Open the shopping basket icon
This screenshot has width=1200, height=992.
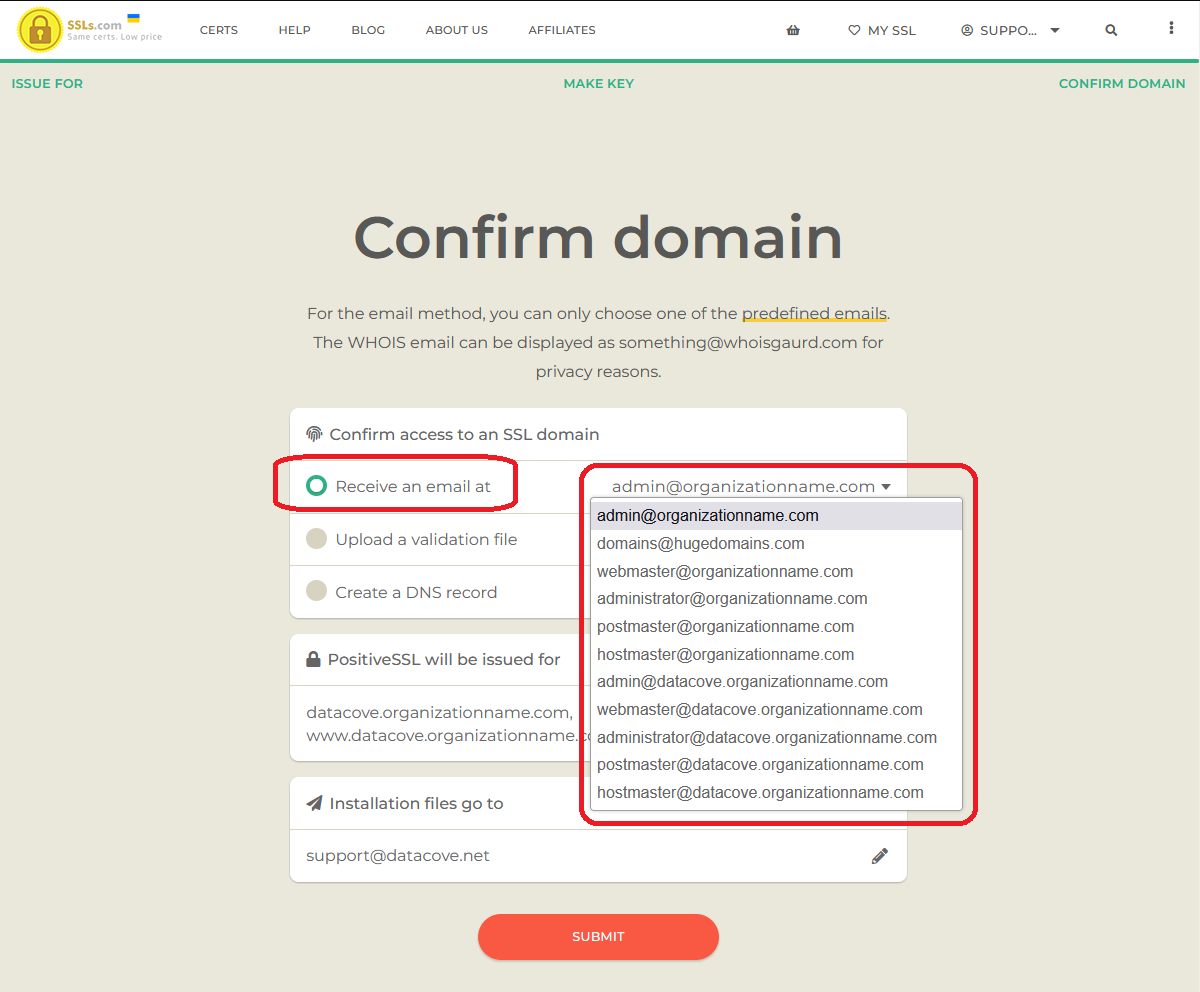(x=793, y=30)
